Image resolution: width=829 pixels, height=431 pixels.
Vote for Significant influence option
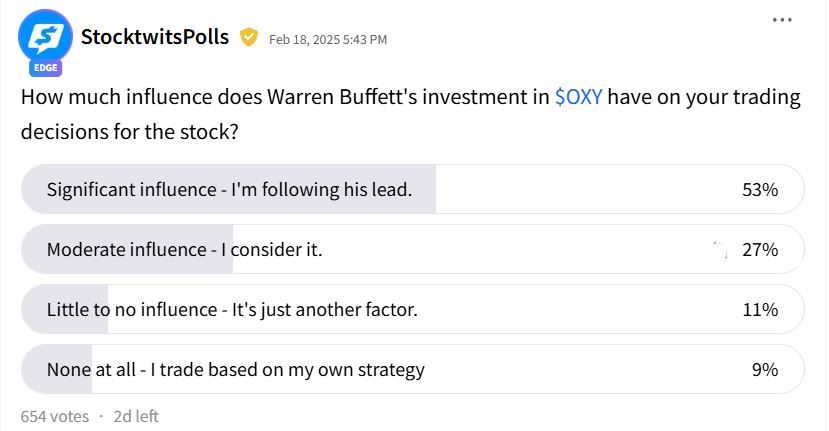click(x=412, y=189)
